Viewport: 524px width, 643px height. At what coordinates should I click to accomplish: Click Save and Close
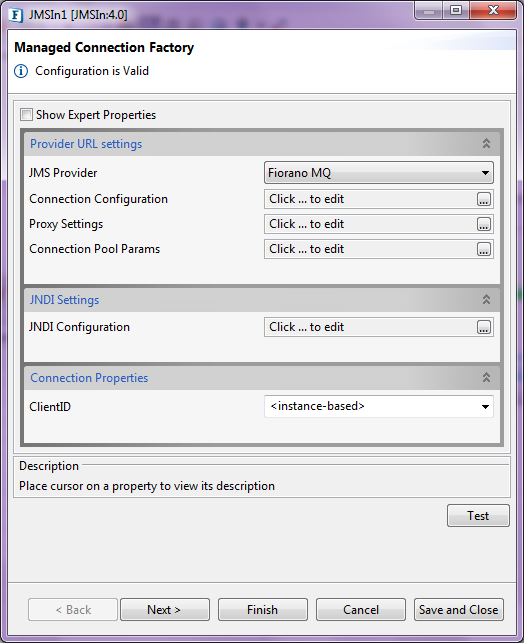[x=459, y=610]
